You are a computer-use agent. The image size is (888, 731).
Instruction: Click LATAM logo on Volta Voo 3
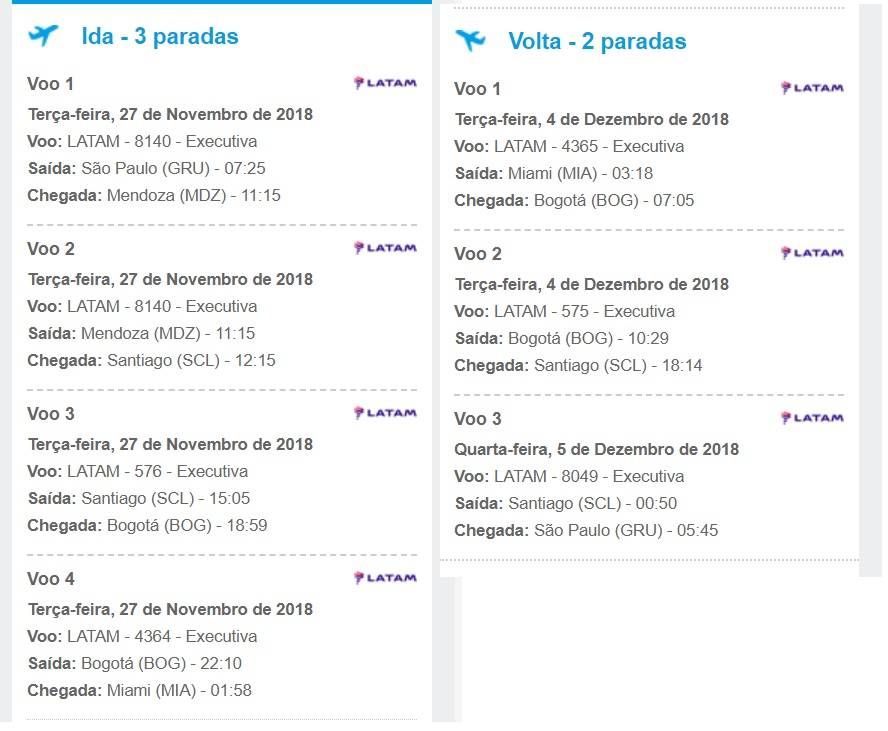[812, 418]
